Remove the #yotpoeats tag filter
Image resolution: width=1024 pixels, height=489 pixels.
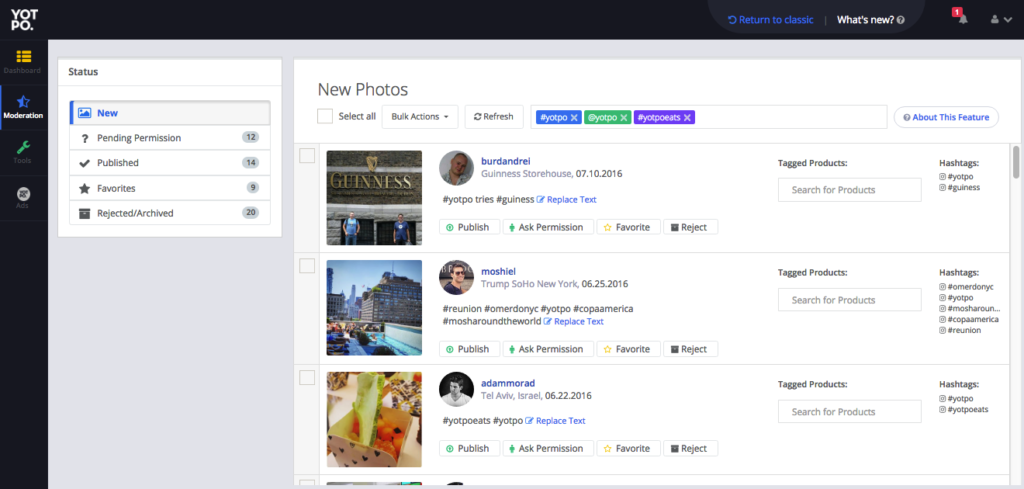point(688,117)
